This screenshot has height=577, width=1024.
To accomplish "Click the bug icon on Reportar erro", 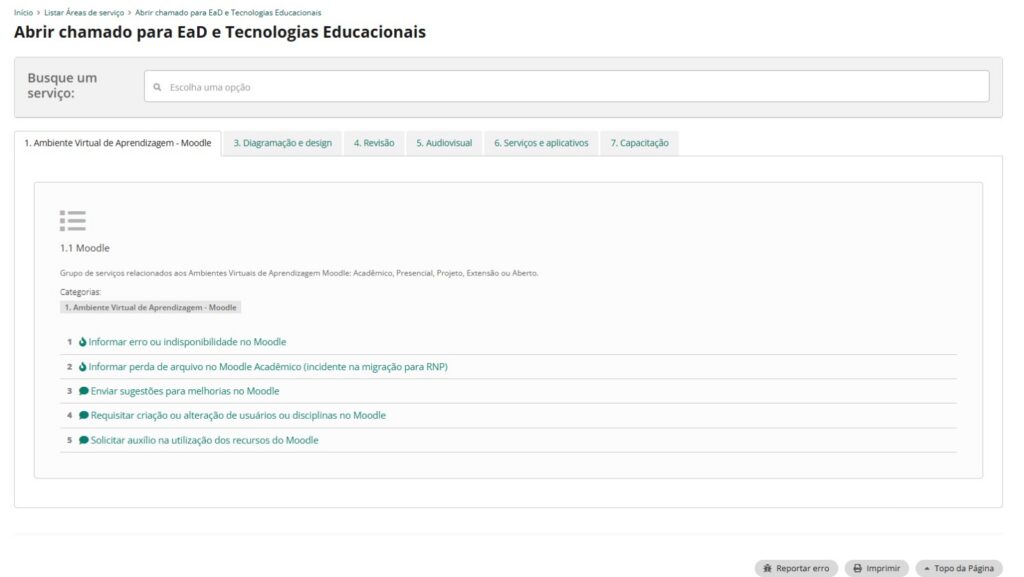I will (767, 568).
